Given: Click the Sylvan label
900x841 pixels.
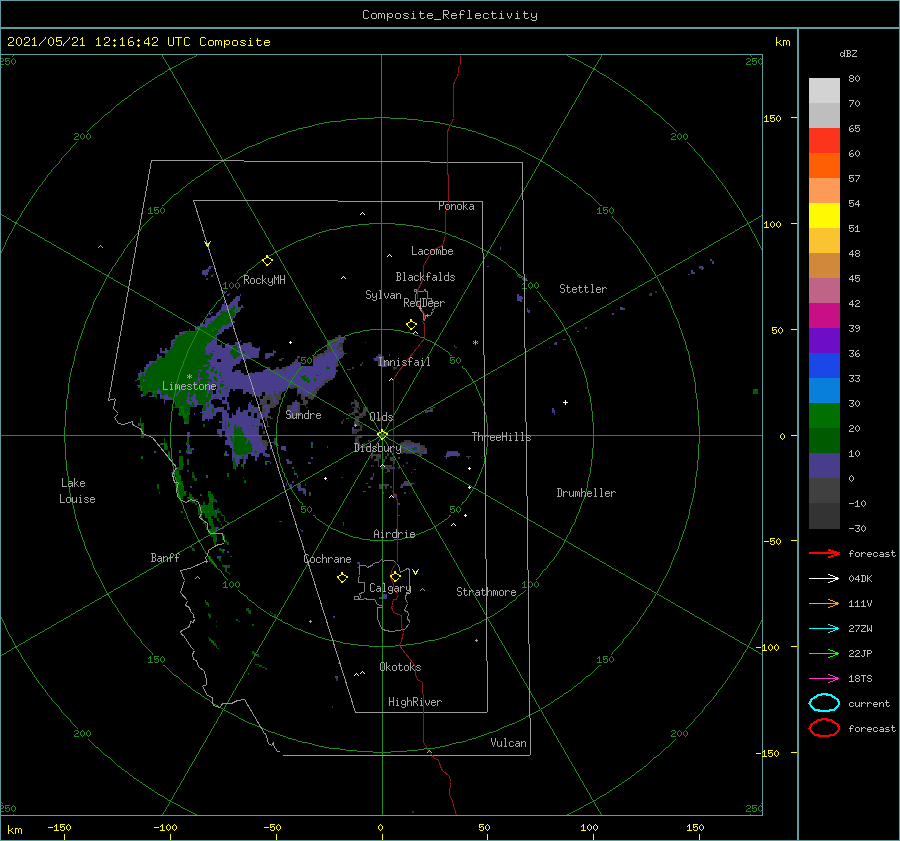Looking at the screenshot, I should pos(383,295).
